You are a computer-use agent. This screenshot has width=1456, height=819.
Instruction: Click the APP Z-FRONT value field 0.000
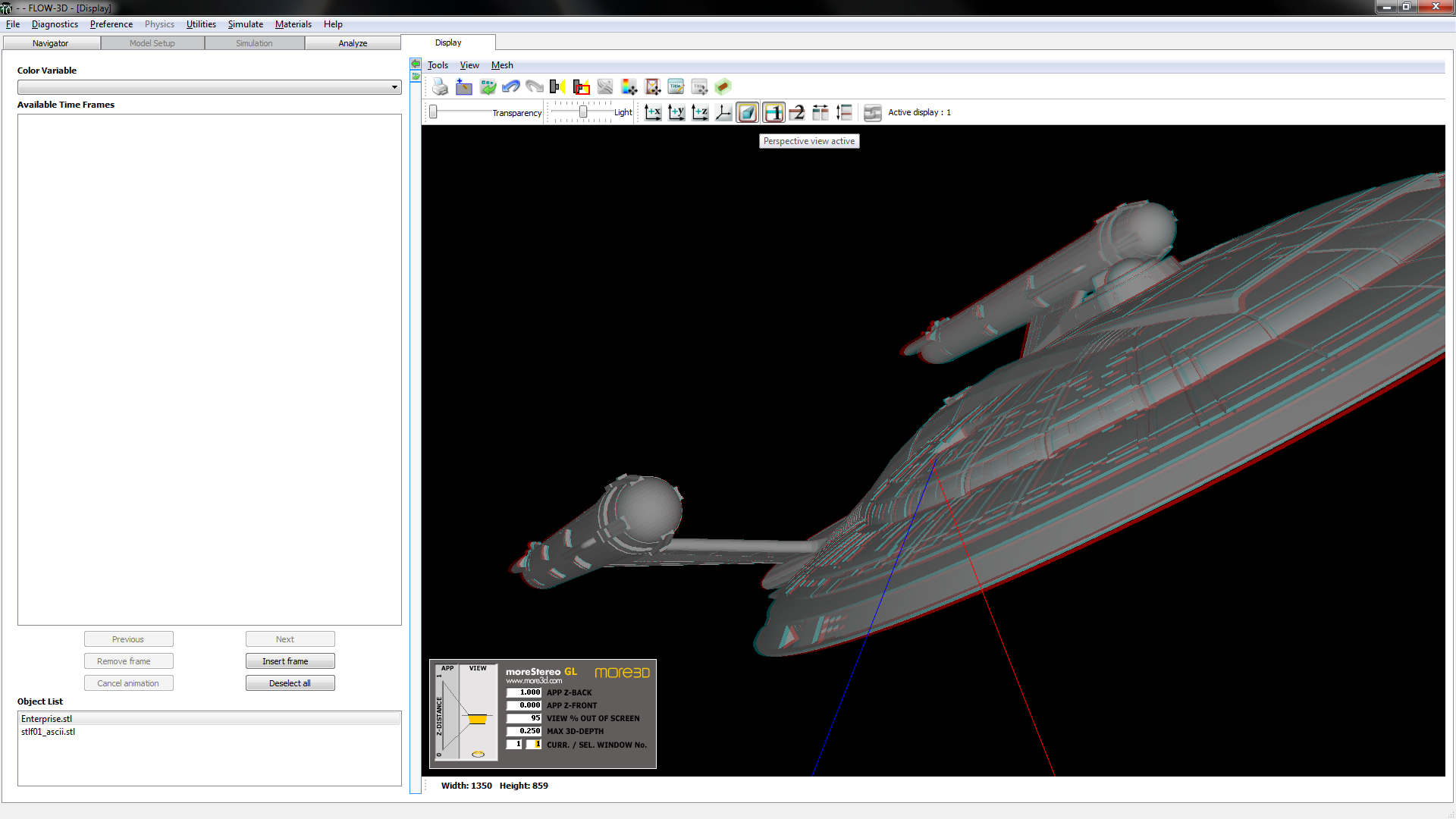(524, 705)
